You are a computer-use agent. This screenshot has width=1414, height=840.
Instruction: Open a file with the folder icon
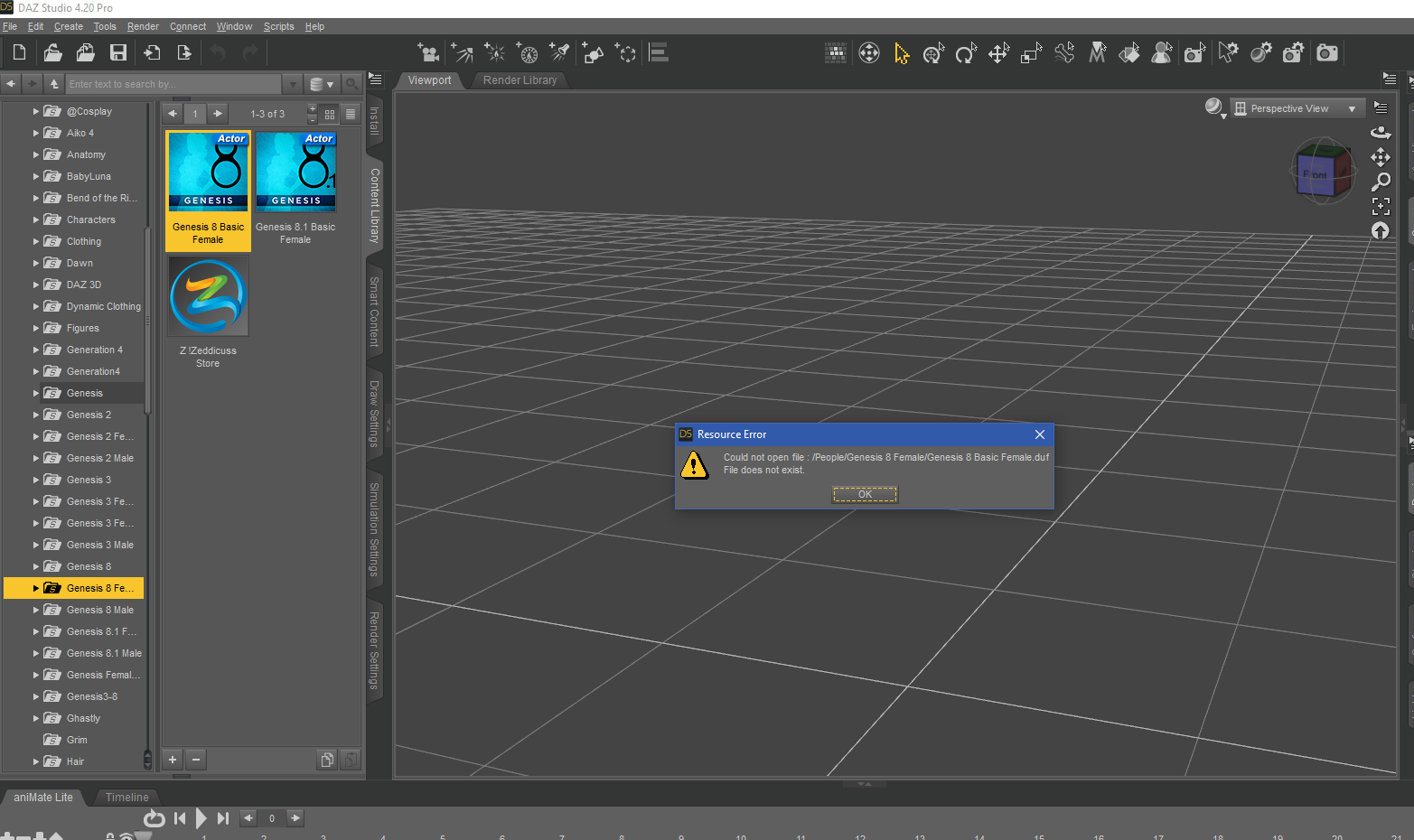tap(52, 52)
